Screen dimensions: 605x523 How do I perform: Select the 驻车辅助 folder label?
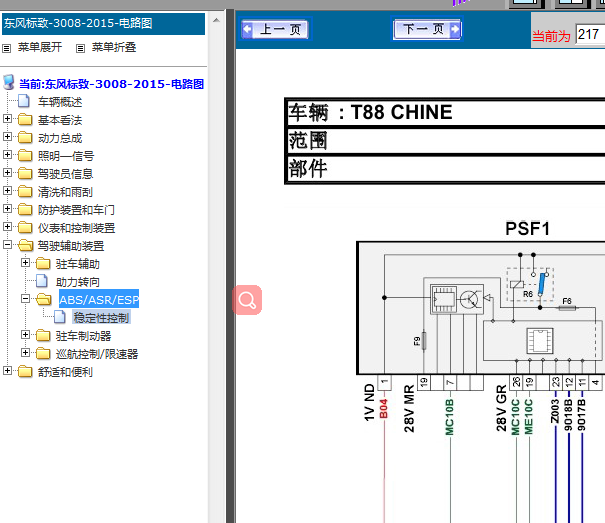(x=78, y=264)
